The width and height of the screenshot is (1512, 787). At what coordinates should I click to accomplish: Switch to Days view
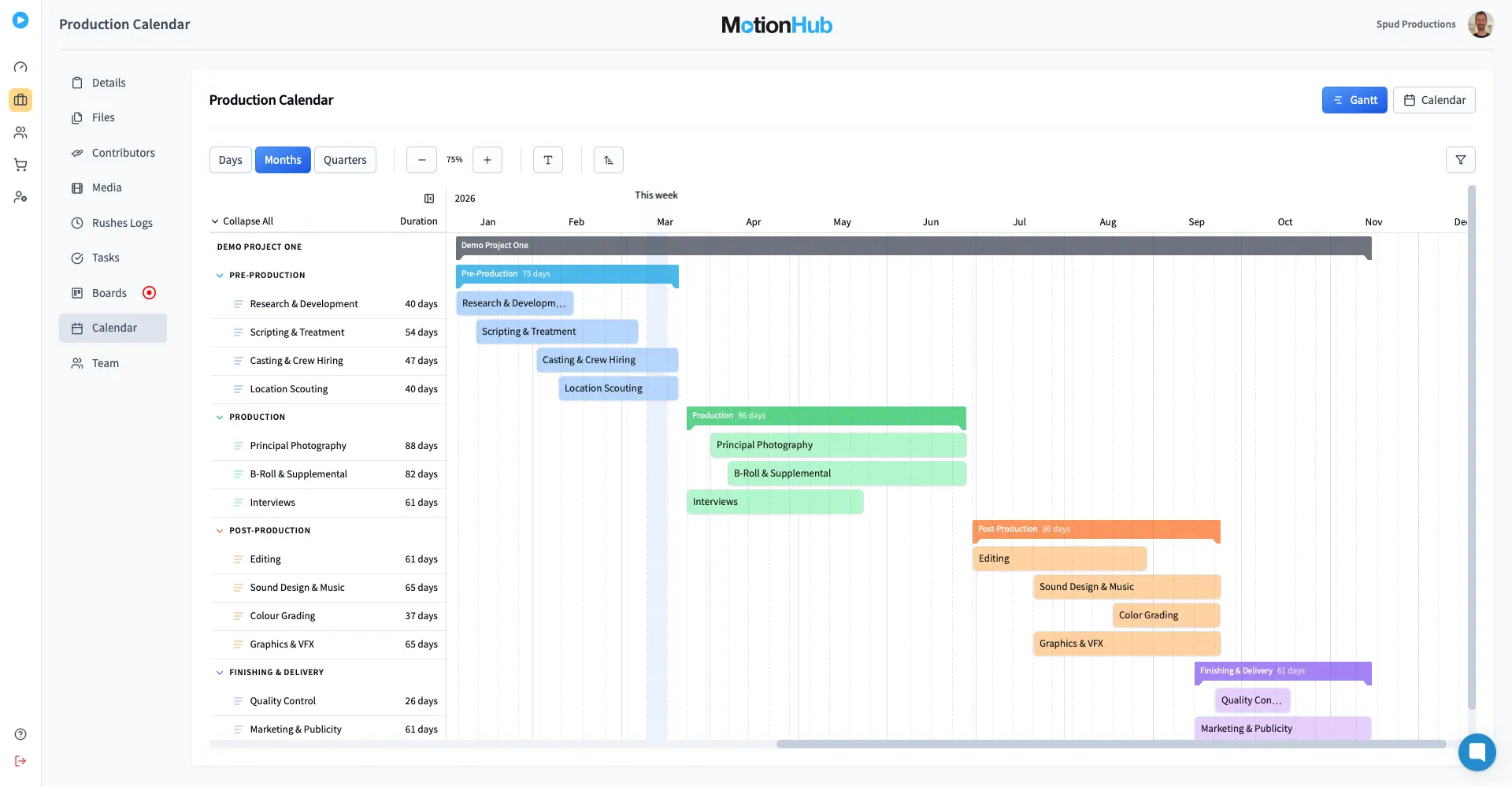pos(230,159)
